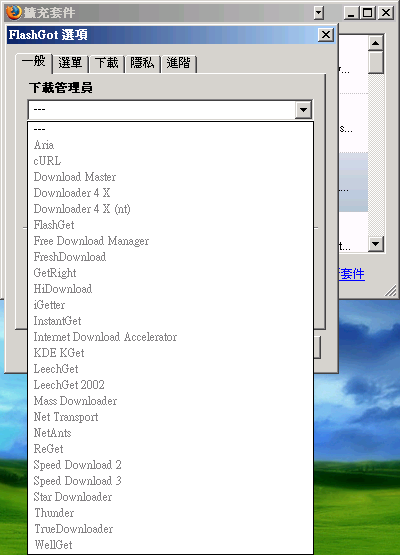Choose Speed Download 3
400x555 pixels.
click(x=170, y=481)
